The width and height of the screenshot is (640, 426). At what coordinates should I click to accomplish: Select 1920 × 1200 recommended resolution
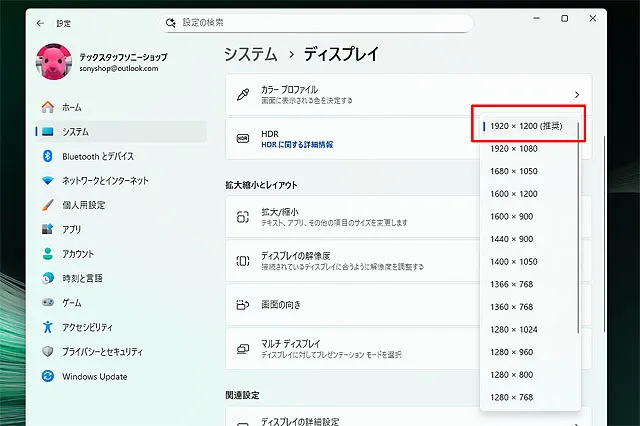[x=527, y=126]
